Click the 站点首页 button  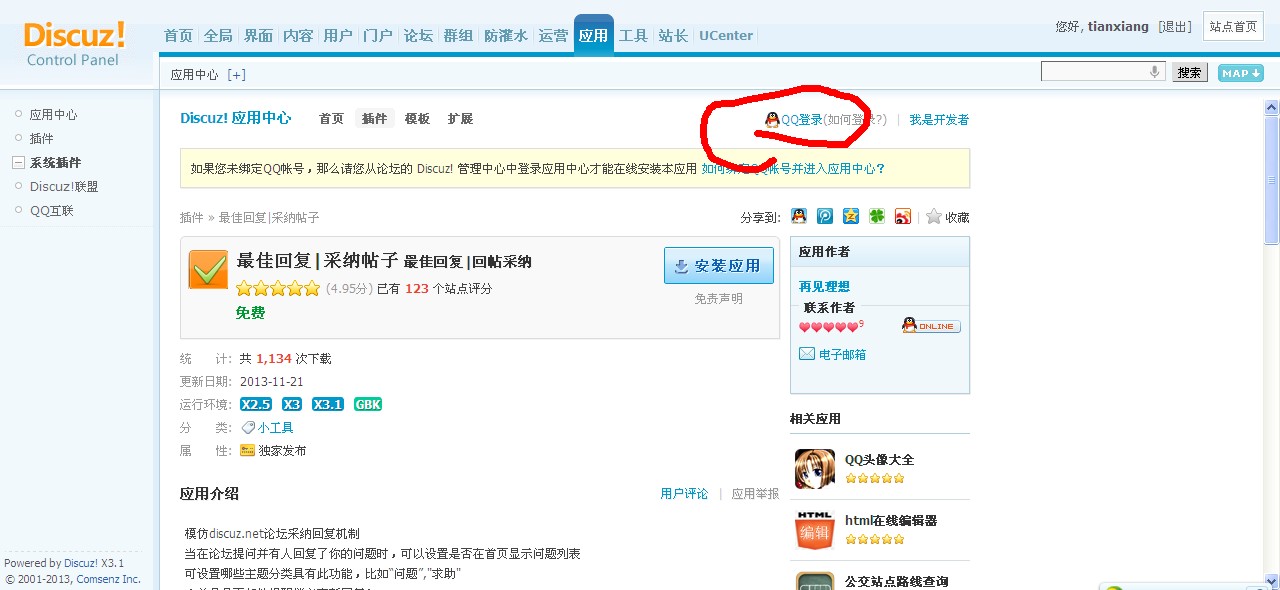[x=1233, y=27]
